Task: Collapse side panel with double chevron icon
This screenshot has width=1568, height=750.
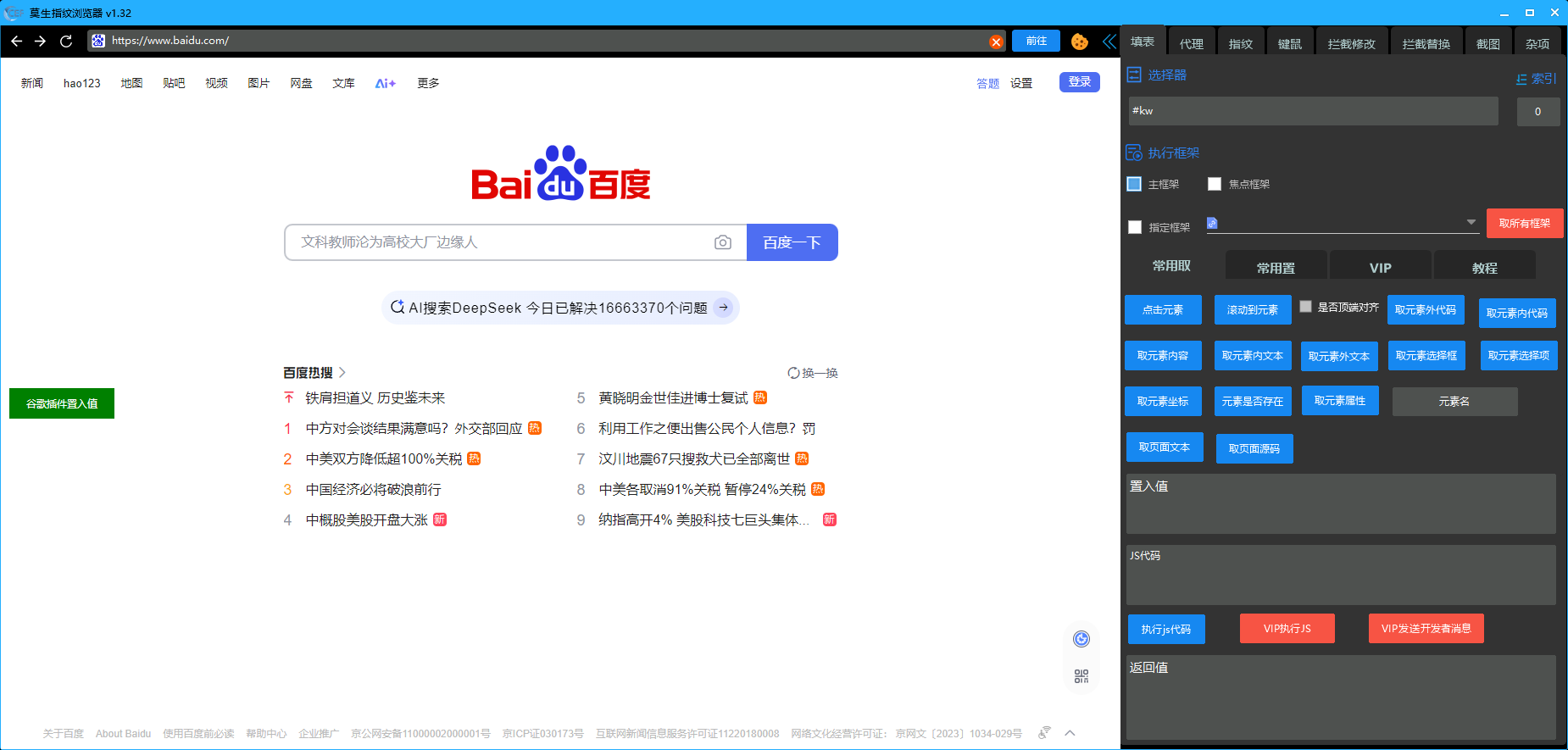Action: pos(1109,42)
